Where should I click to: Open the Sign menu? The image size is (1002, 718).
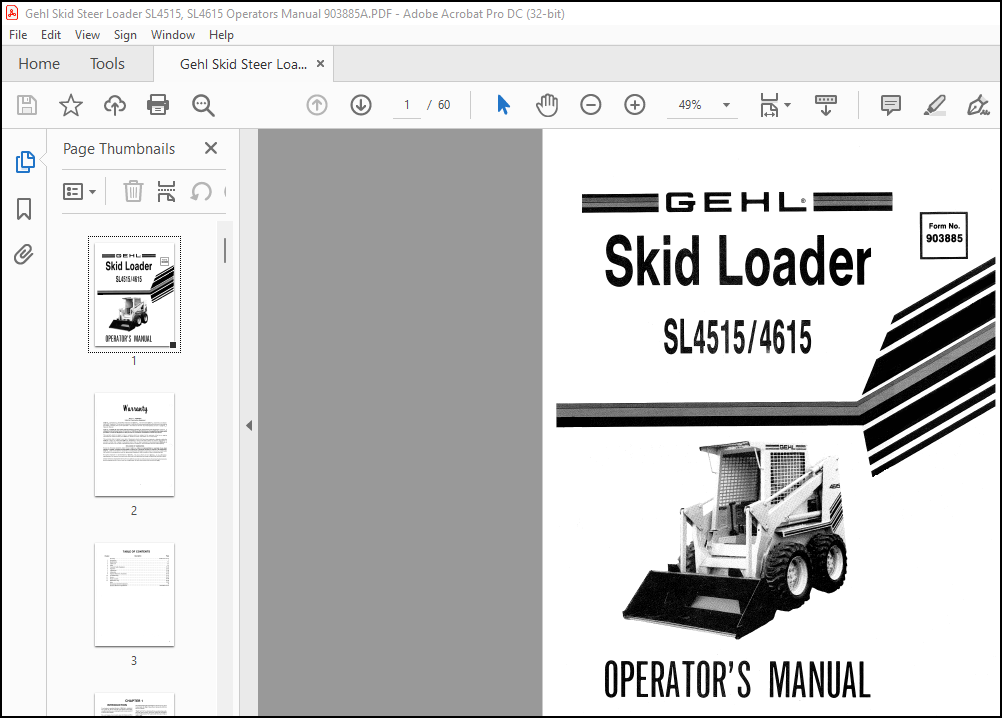[x=125, y=34]
